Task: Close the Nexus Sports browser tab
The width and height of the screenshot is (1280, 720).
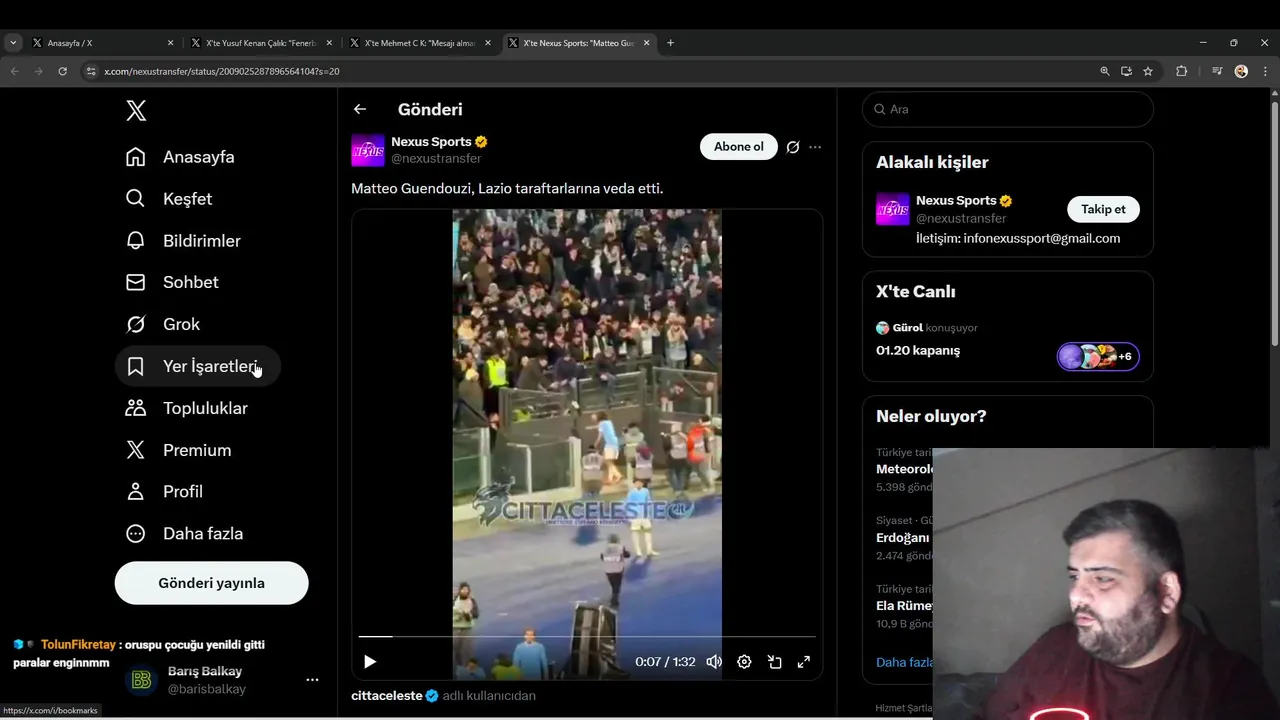Action: point(647,43)
